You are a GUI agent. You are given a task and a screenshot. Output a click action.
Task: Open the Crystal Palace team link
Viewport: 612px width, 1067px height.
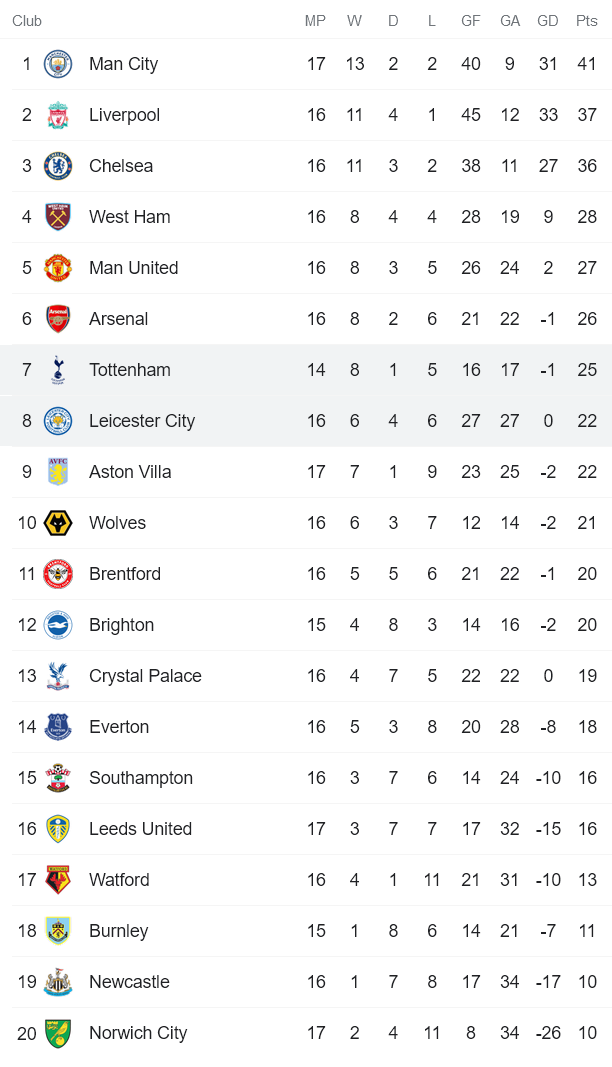(145, 676)
